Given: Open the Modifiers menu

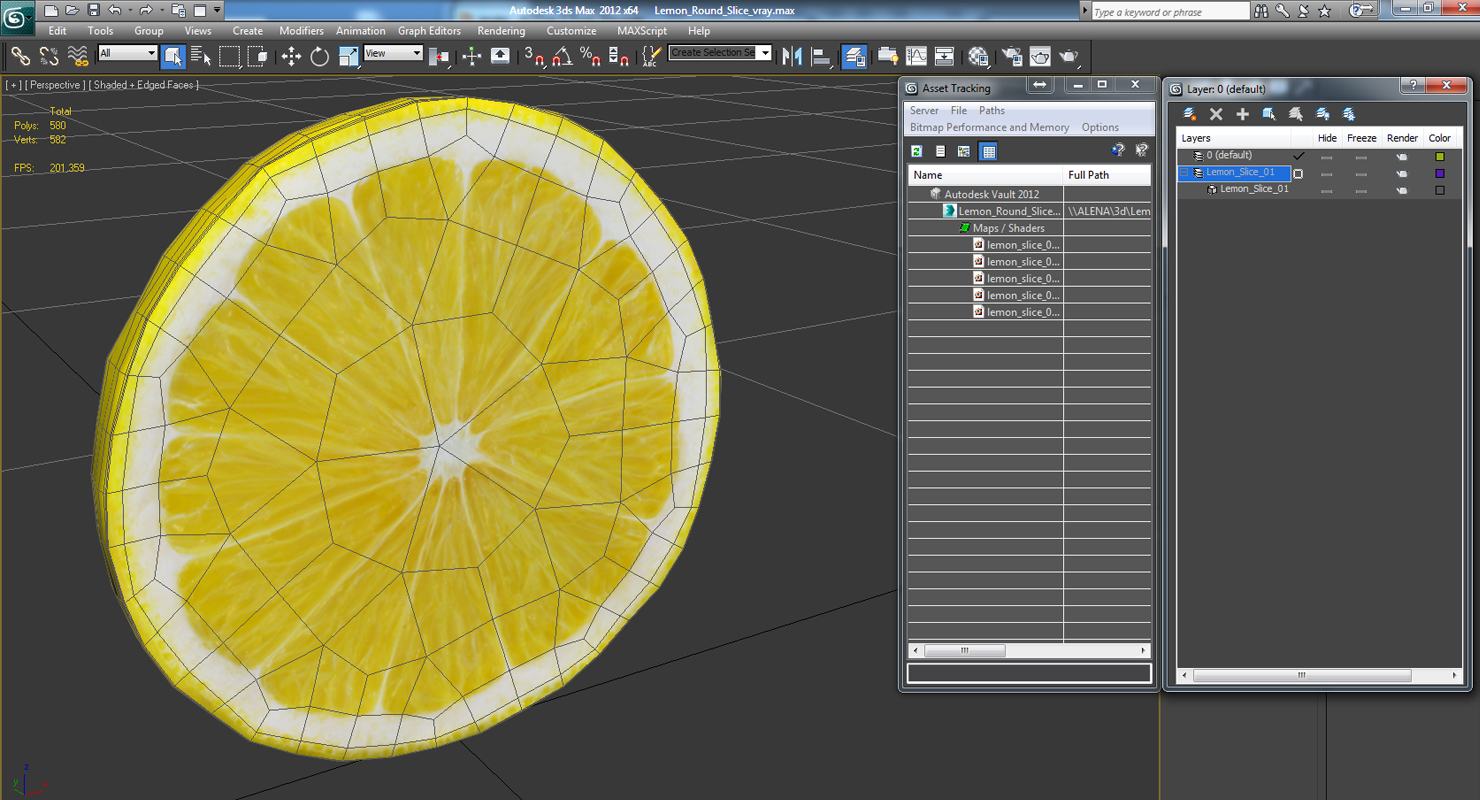Looking at the screenshot, I should click(x=301, y=31).
